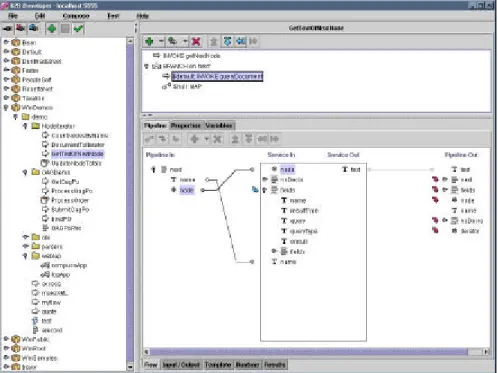
Task: Expand the db folder
Action: 25,237
